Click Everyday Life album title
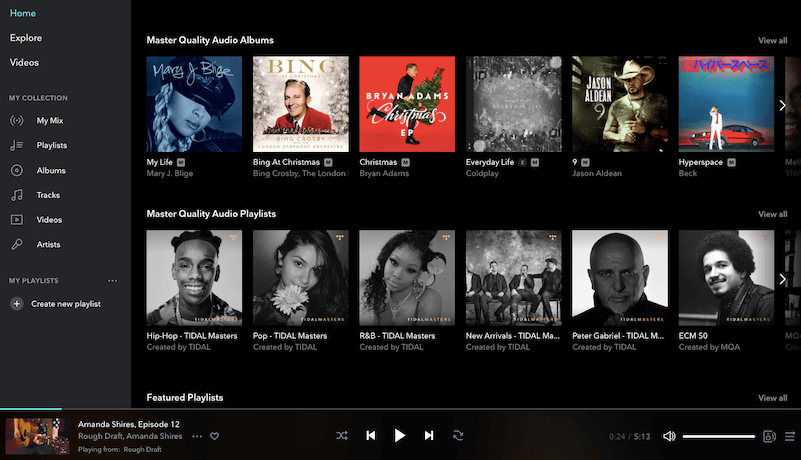Image resolution: width=801 pixels, height=460 pixels. (x=490, y=162)
